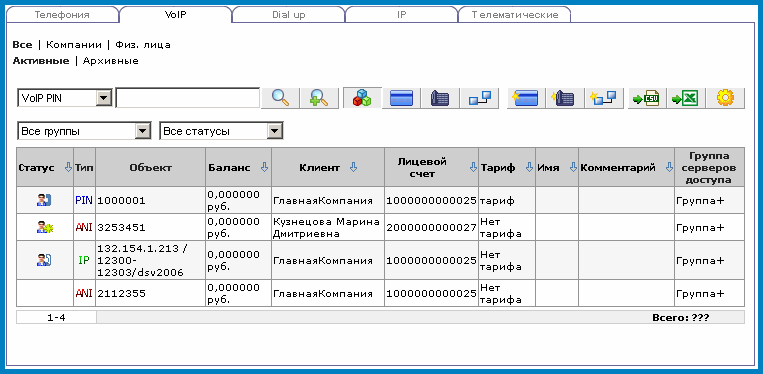Sort by Баланс column arrow
763x374 pixels.
[264, 167]
